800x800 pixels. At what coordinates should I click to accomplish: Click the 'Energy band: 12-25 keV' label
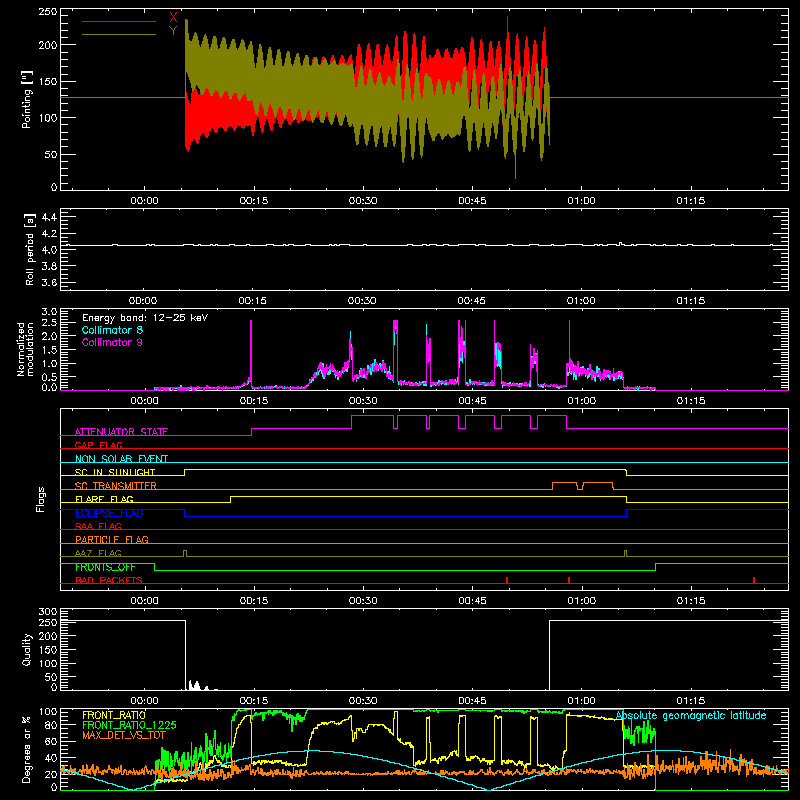click(145, 318)
